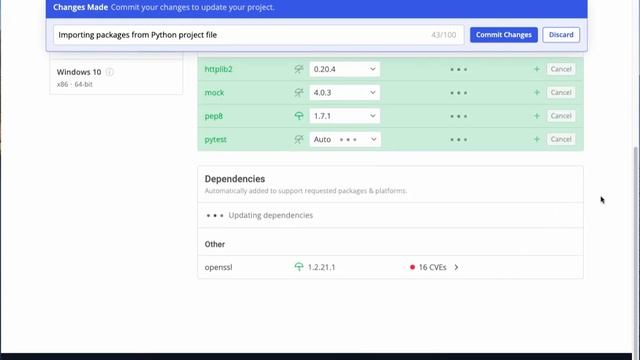The height and width of the screenshot is (360, 640).
Task: Click the 43/100 character counter
Action: [444, 35]
